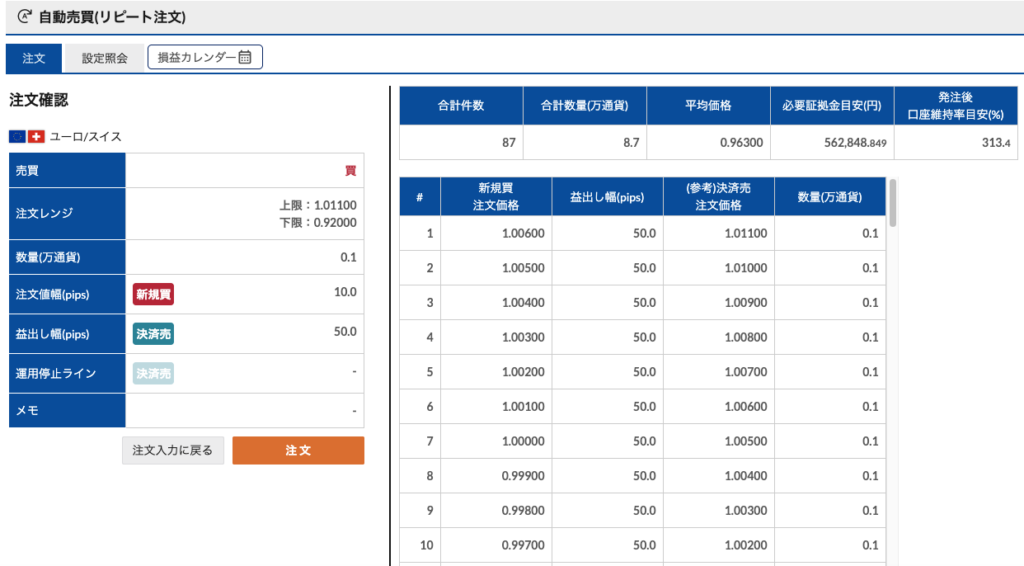Click row 8 buy price 0.99900
This screenshot has height=566, width=1024.
(523, 475)
